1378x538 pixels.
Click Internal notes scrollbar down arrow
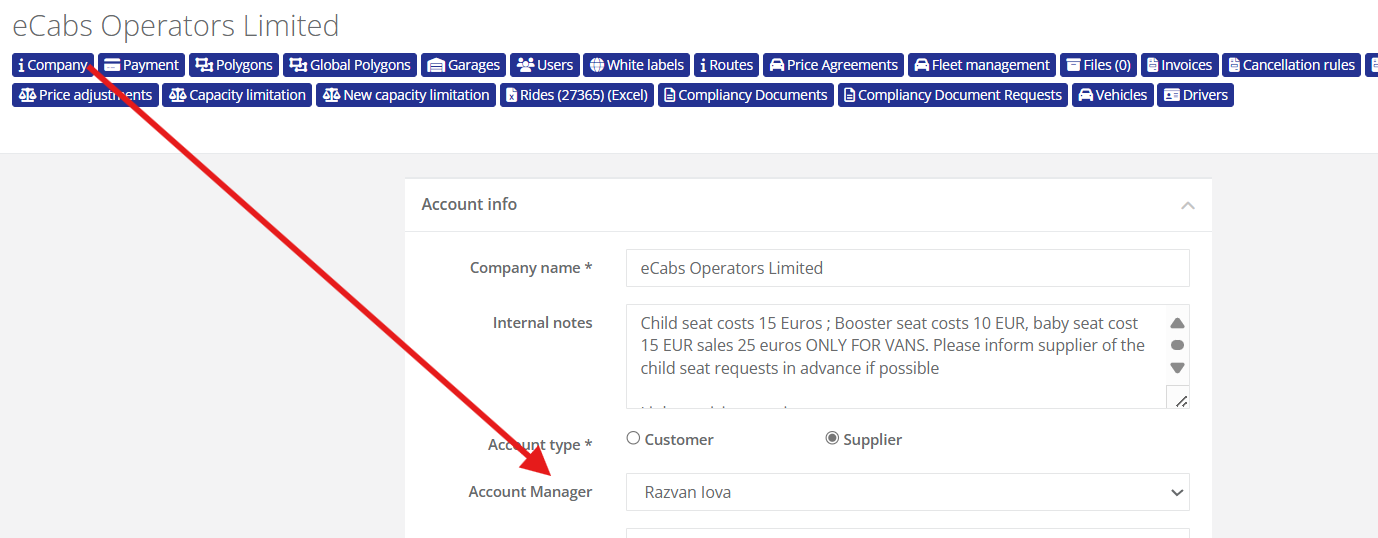[x=1177, y=368]
